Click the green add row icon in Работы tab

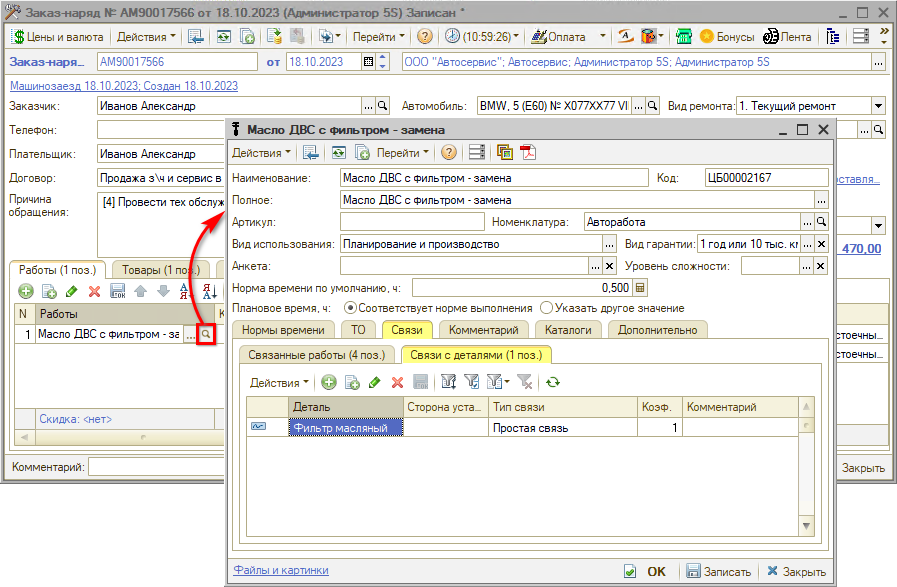coord(26,291)
